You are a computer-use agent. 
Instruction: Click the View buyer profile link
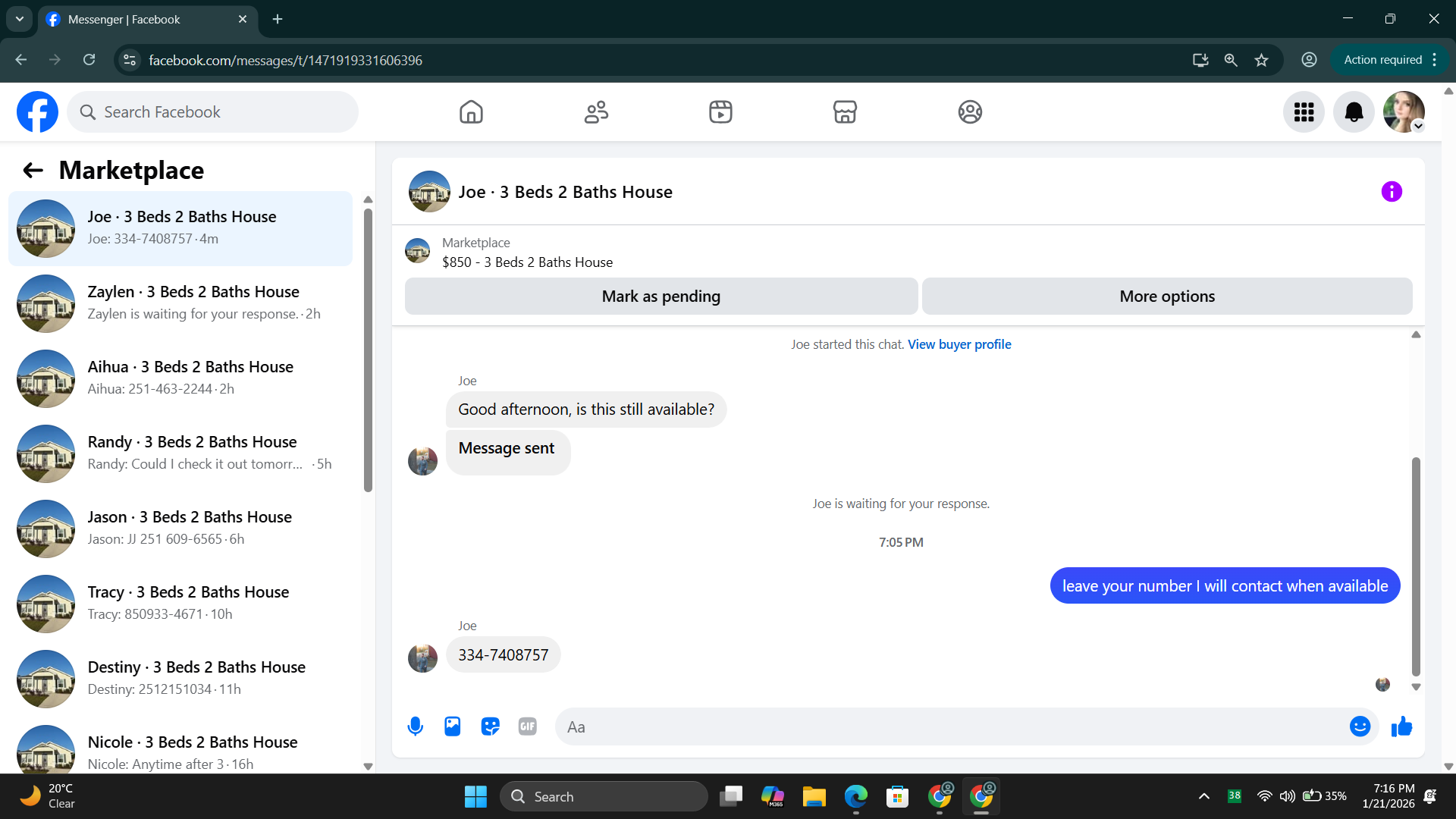point(959,344)
